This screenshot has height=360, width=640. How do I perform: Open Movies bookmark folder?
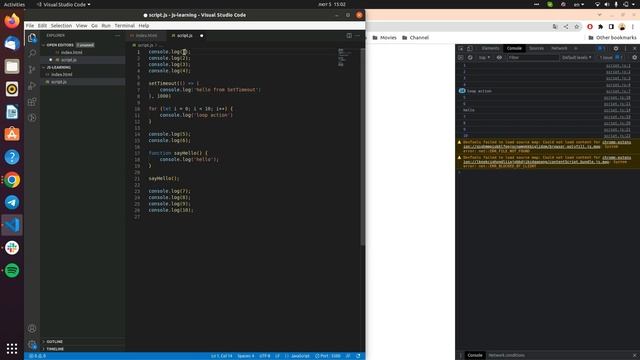[384, 38]
